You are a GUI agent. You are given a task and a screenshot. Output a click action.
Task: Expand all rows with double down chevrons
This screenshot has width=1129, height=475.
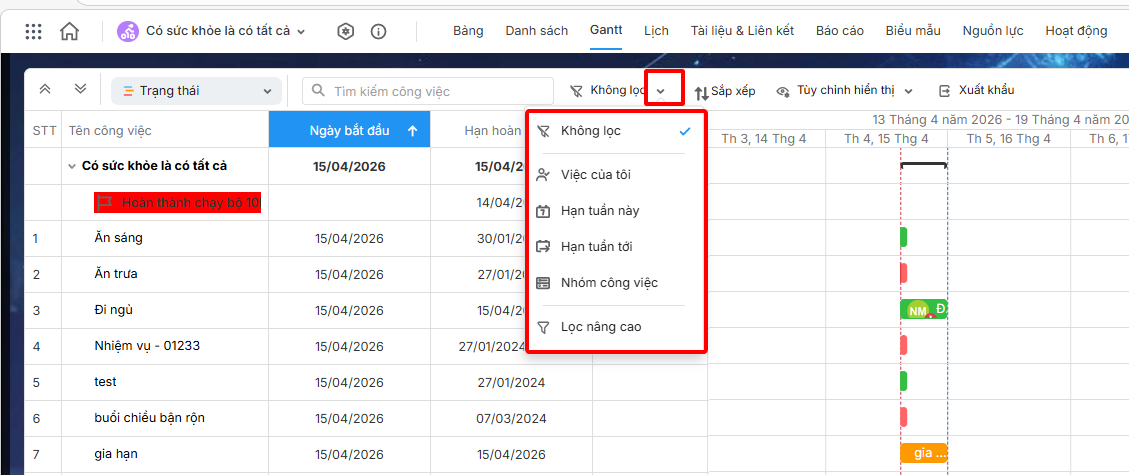coord(81,89)
